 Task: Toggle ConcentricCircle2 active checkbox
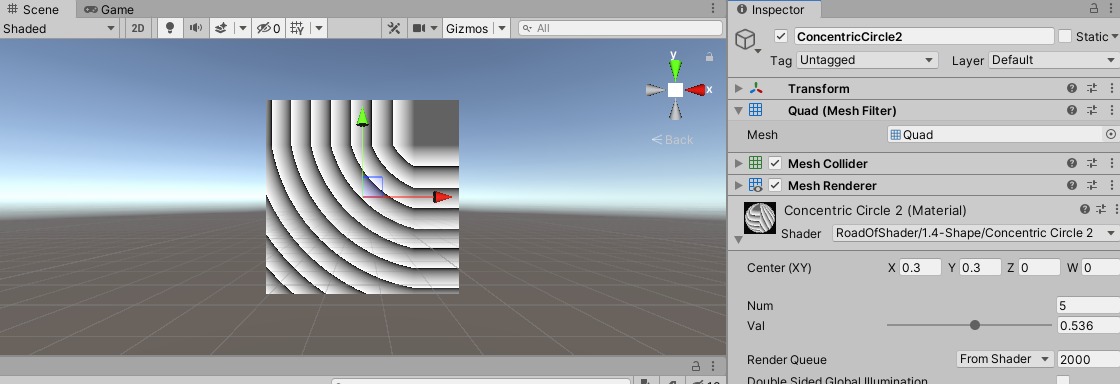781,36
